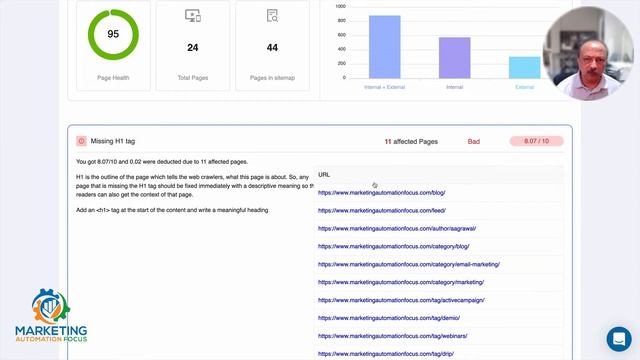Click the Internal + External chart bar

click(x=384, y=47)
